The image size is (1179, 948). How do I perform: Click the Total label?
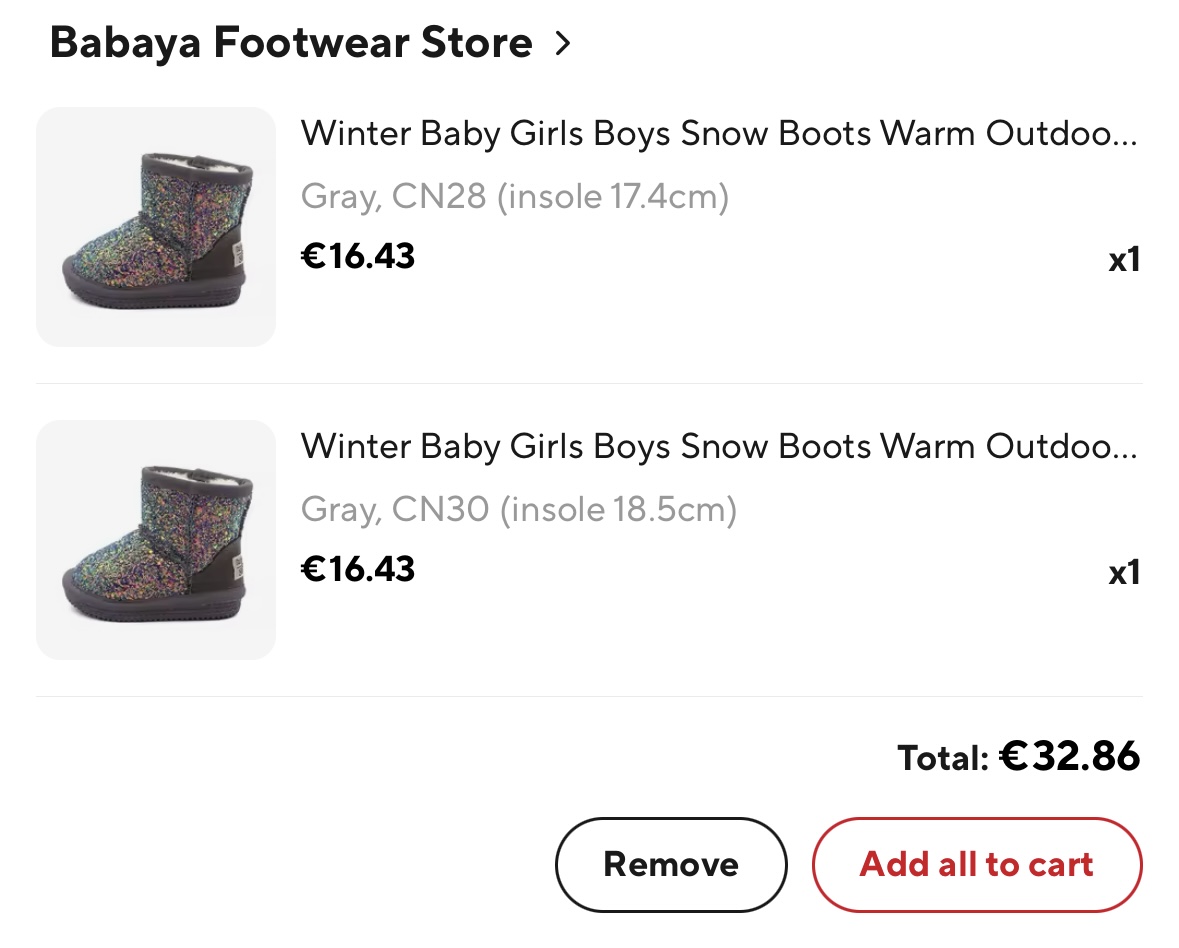(943, 758)
